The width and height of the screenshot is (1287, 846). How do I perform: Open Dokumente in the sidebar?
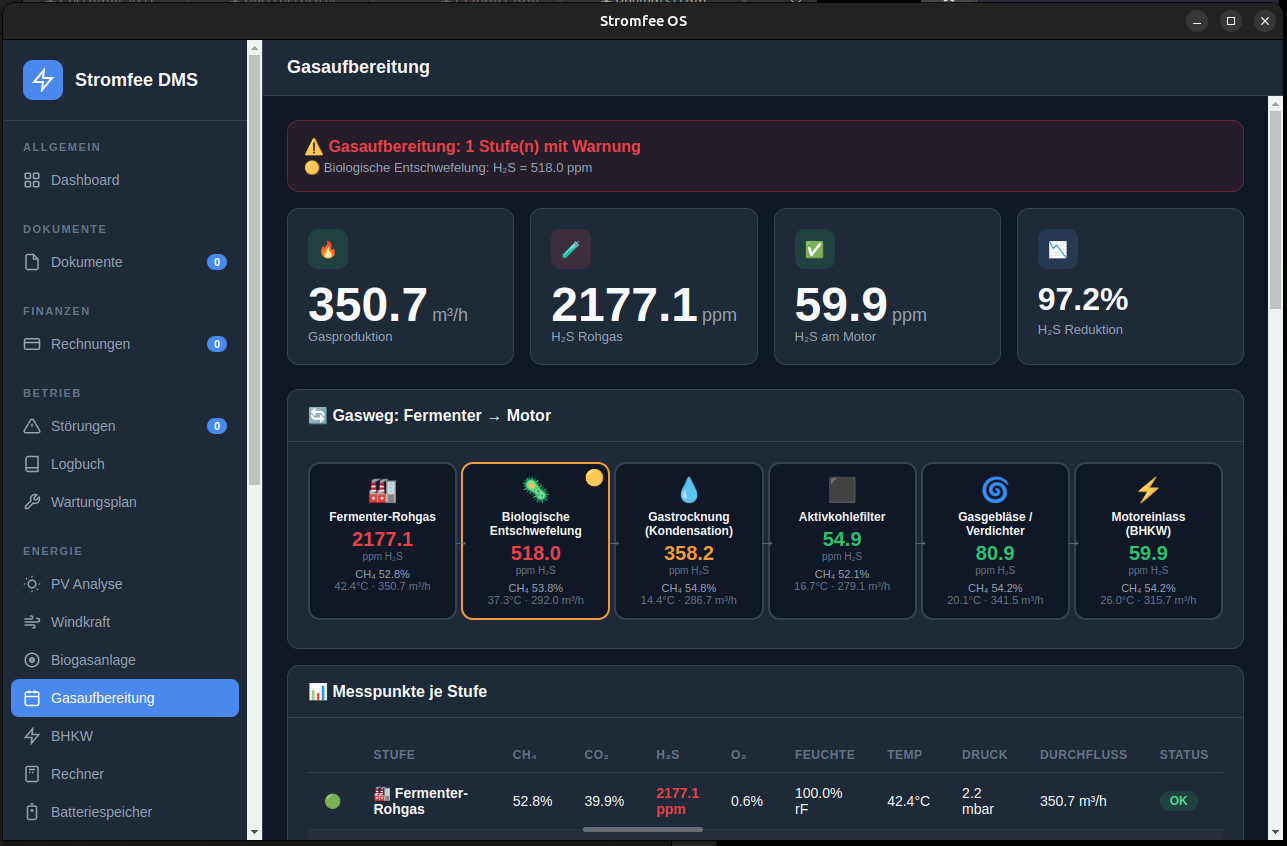coord(87,262)
